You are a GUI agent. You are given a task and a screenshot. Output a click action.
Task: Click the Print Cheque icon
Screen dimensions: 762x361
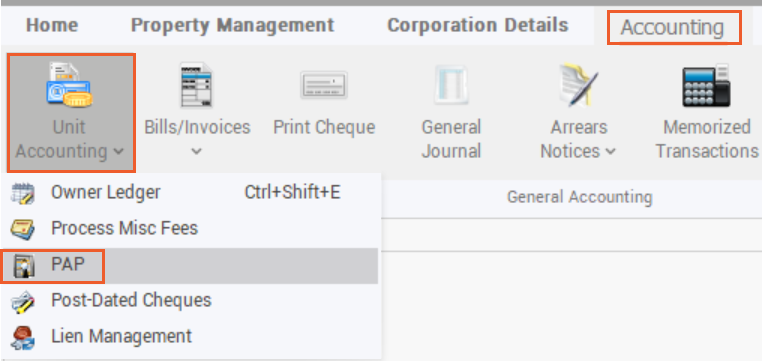click(324, 85)
